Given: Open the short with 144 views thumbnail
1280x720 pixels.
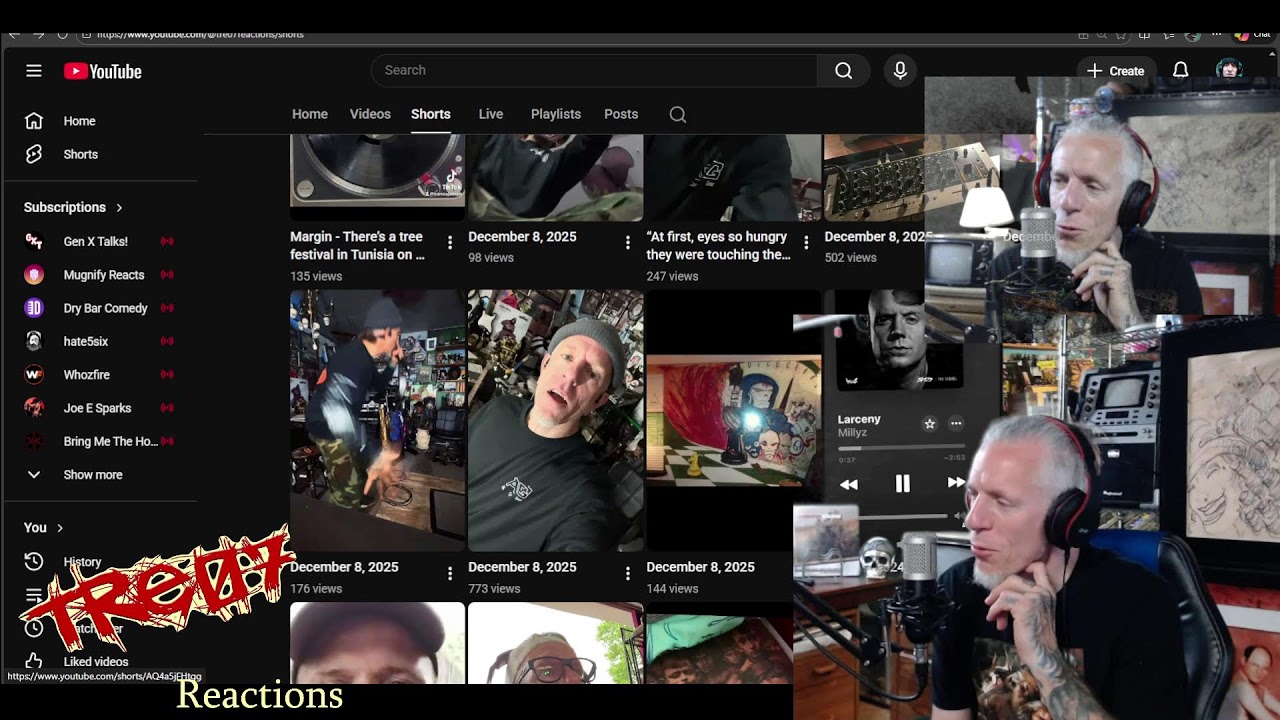Looking at the screenshot, I should pyautogui.click(x=733, y=420).
